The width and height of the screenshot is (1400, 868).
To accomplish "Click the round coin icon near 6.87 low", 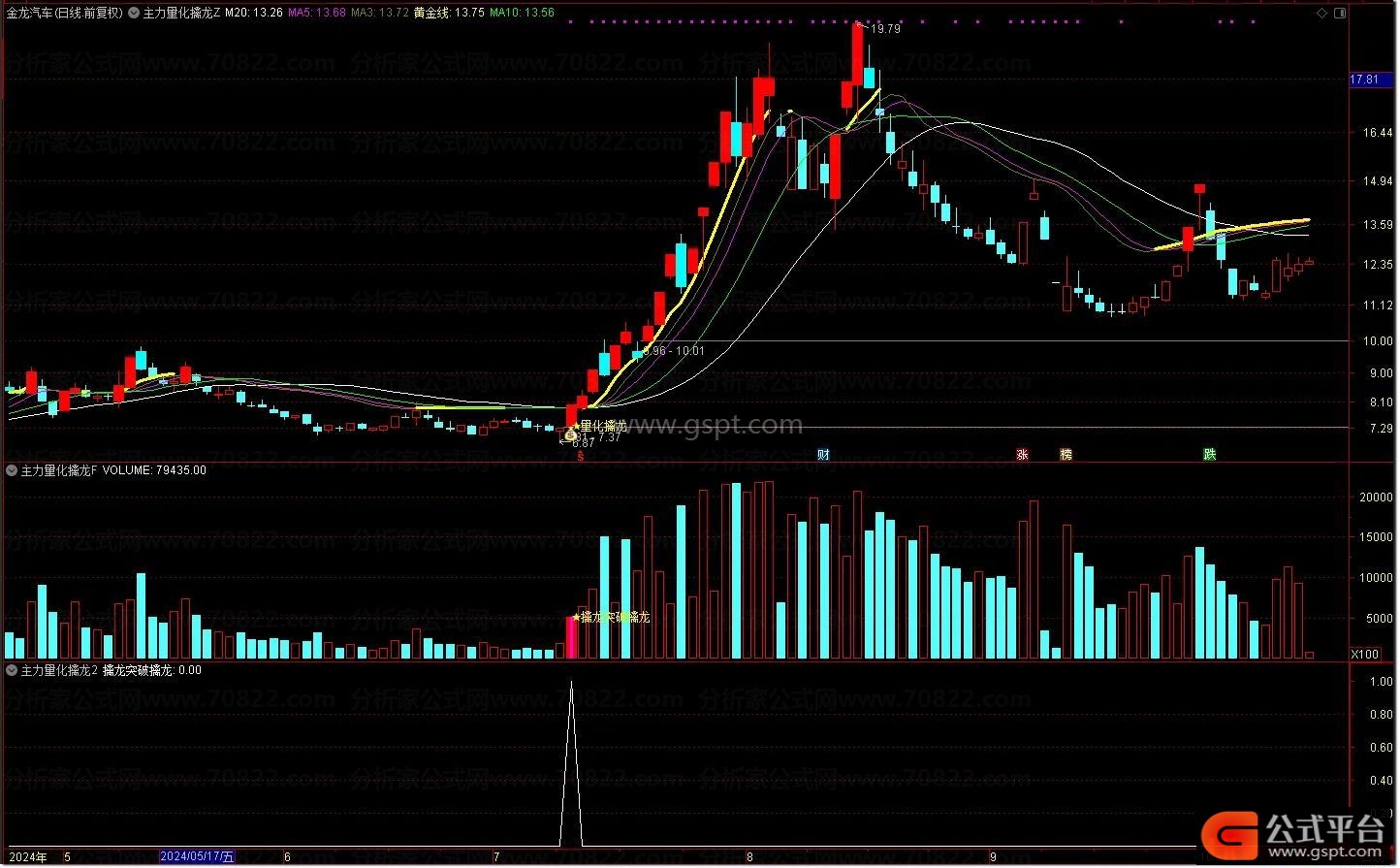I will 571,435.
